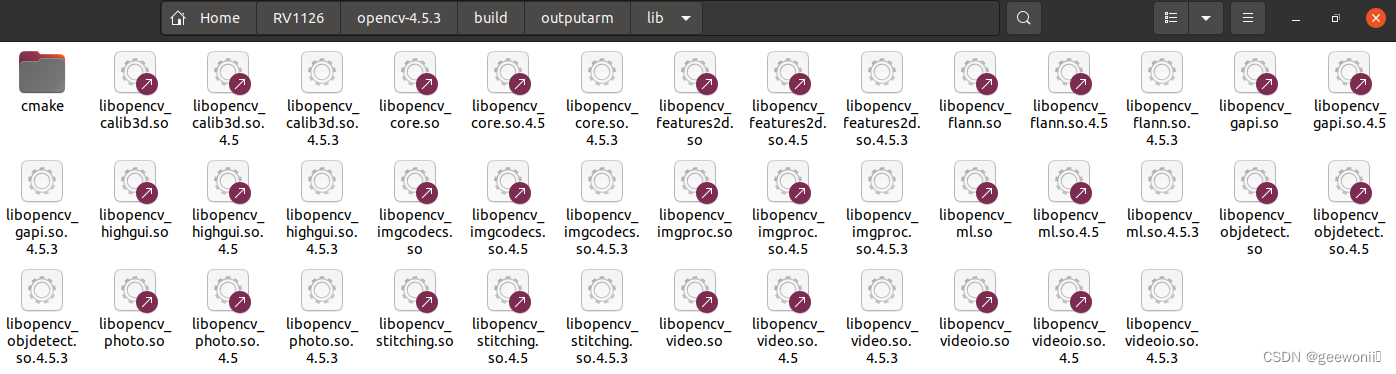Select libopencv_photo.so.4.5 file icon
This screenshot has height=374, width=1396.
tap(228, 290)
